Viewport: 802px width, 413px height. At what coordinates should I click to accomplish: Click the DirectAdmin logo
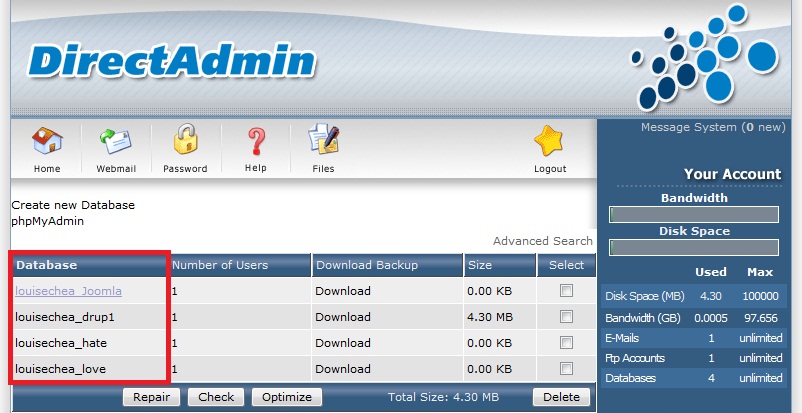point(171,61)
